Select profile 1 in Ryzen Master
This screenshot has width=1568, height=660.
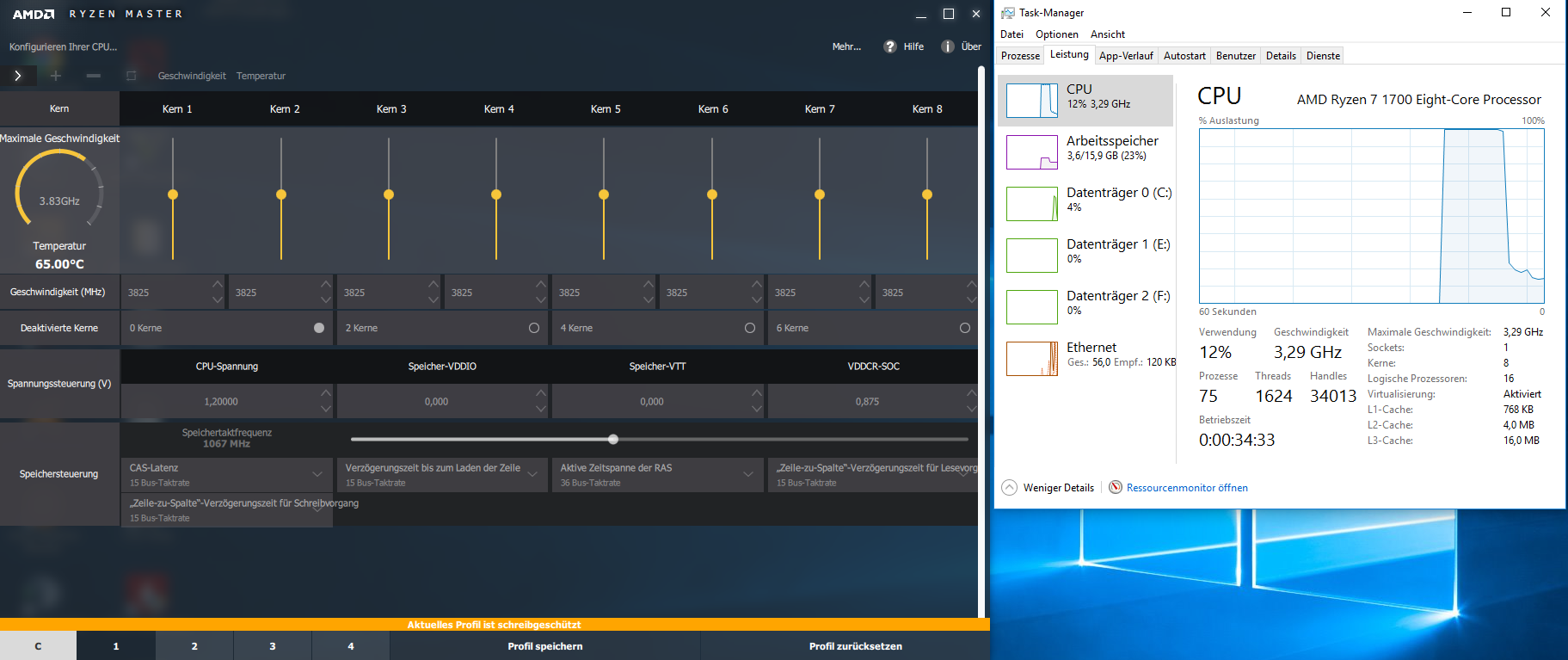(x=116, y=645)
